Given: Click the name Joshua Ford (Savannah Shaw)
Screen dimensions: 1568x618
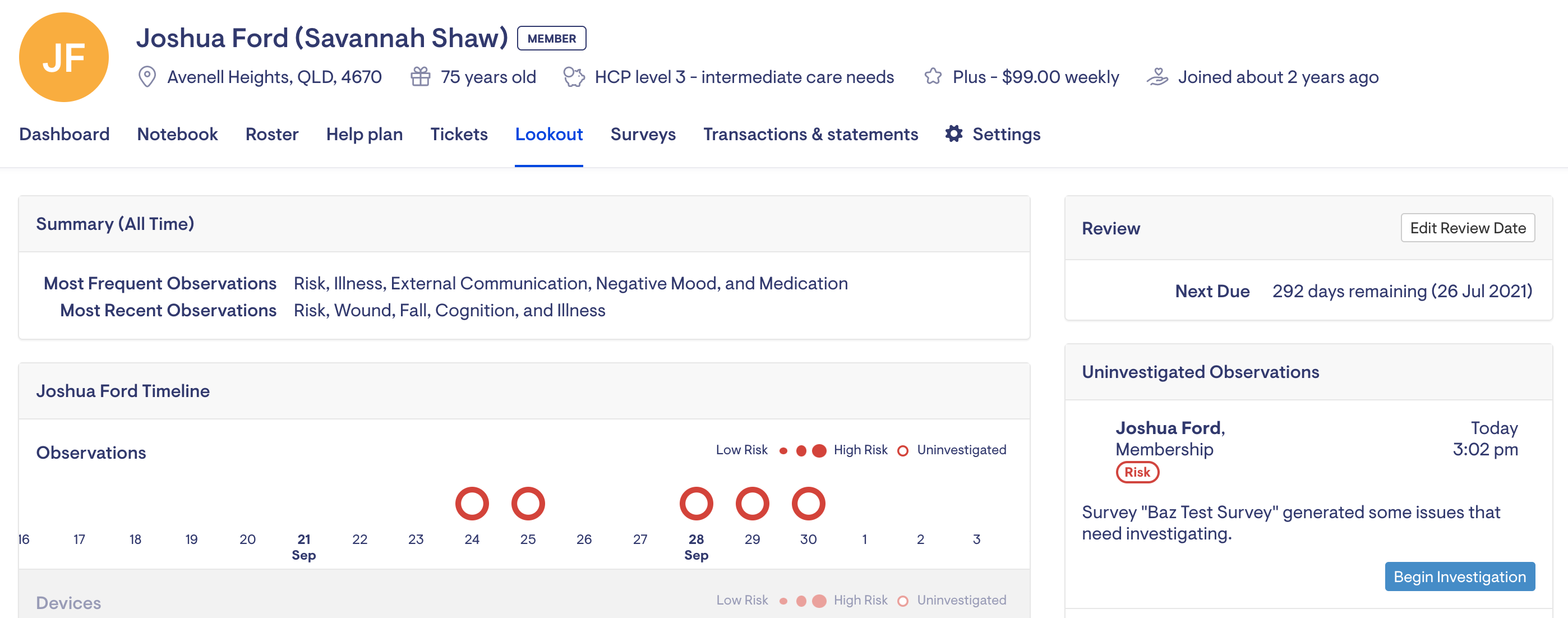Looking at the screenshot, I should [322, 38].
